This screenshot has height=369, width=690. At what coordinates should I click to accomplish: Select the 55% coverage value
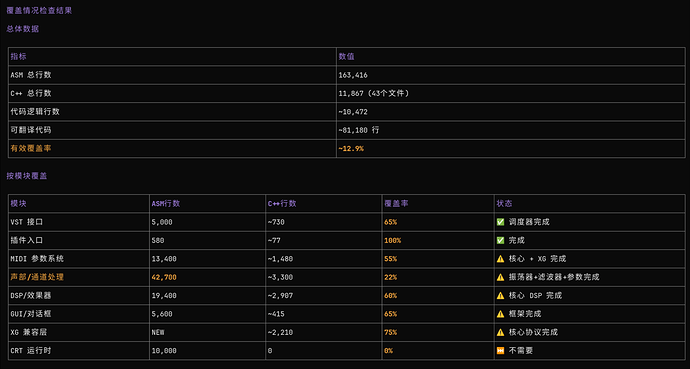[x=390, y=259]
